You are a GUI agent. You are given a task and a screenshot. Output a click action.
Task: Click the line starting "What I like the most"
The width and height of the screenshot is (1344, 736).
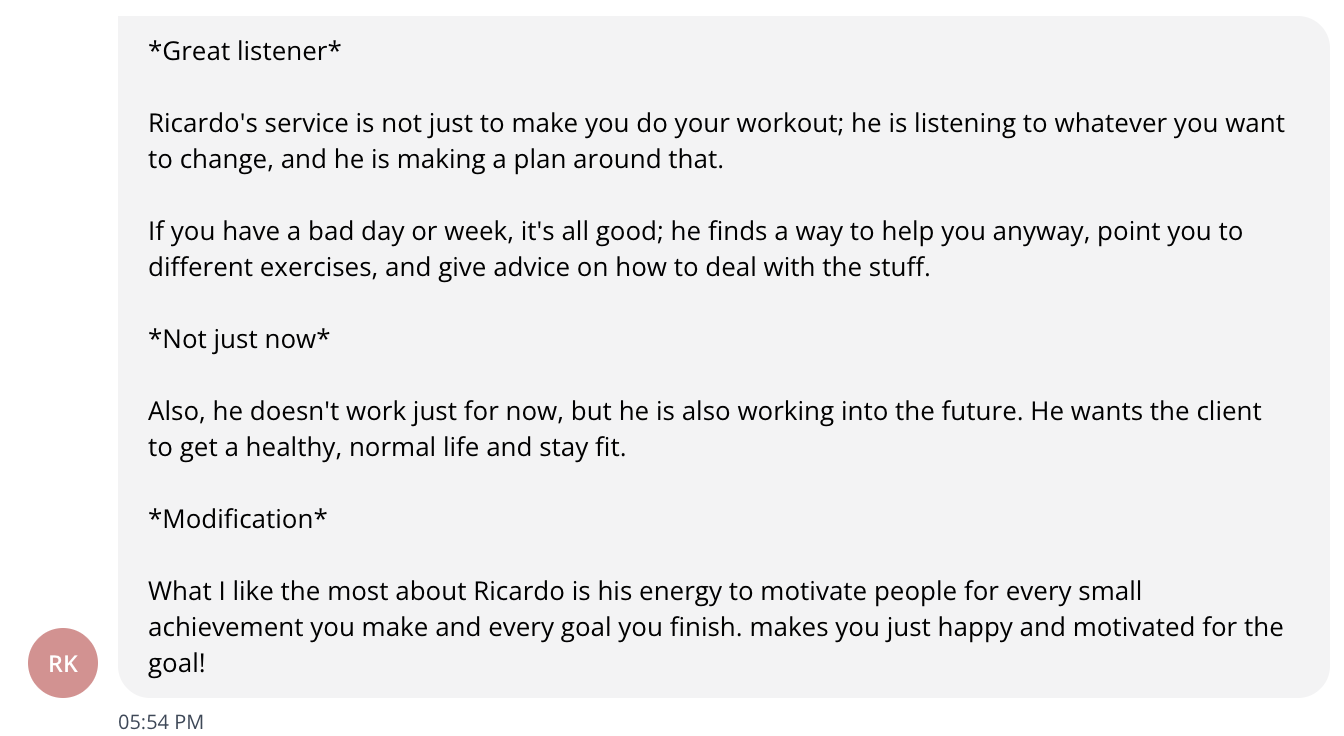tap(645, 591)
